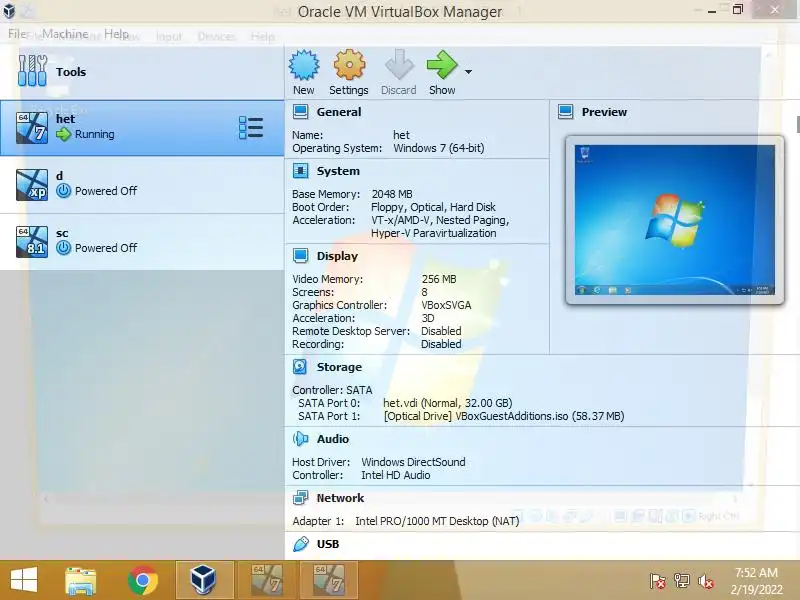Launch Google Chrome from the taskbar
Screen dimensions: 800x600
pos(143,580)
